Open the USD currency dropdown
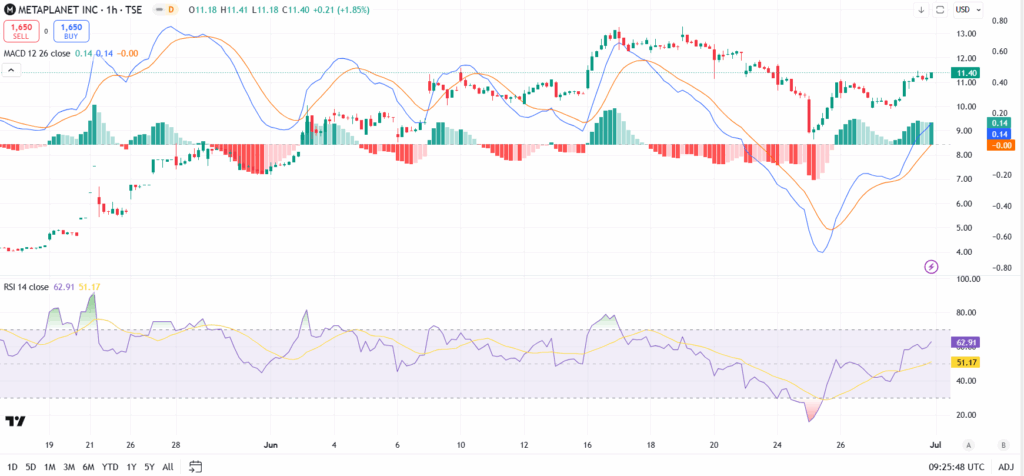 [966, 9]
